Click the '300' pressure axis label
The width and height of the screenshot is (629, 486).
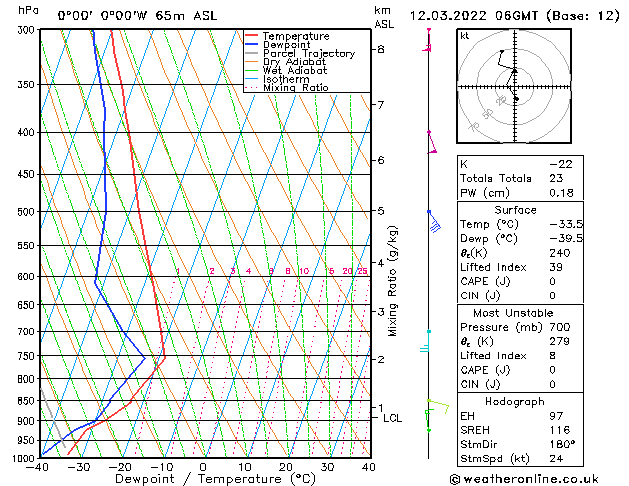click(x=28, y=30)
